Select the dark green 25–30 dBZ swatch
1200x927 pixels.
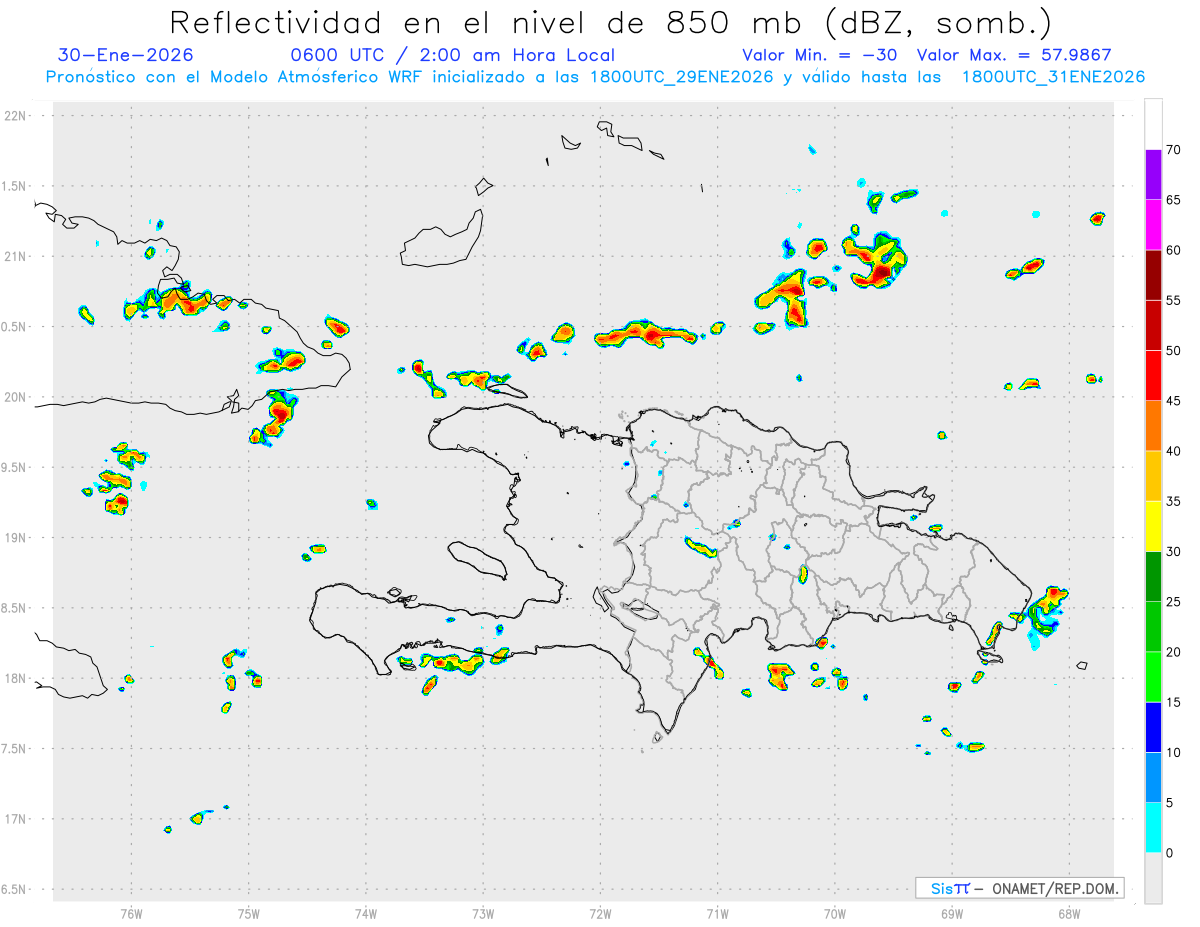(x=1153, y=577)
